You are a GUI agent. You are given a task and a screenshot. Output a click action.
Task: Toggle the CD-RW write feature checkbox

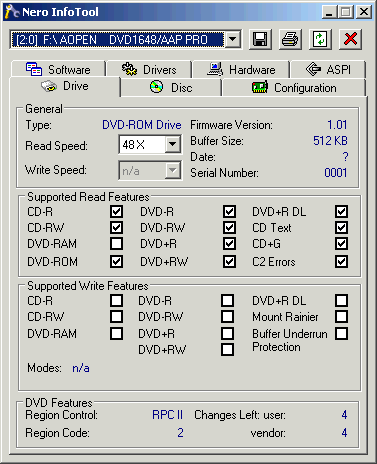[x=116, y=316]
